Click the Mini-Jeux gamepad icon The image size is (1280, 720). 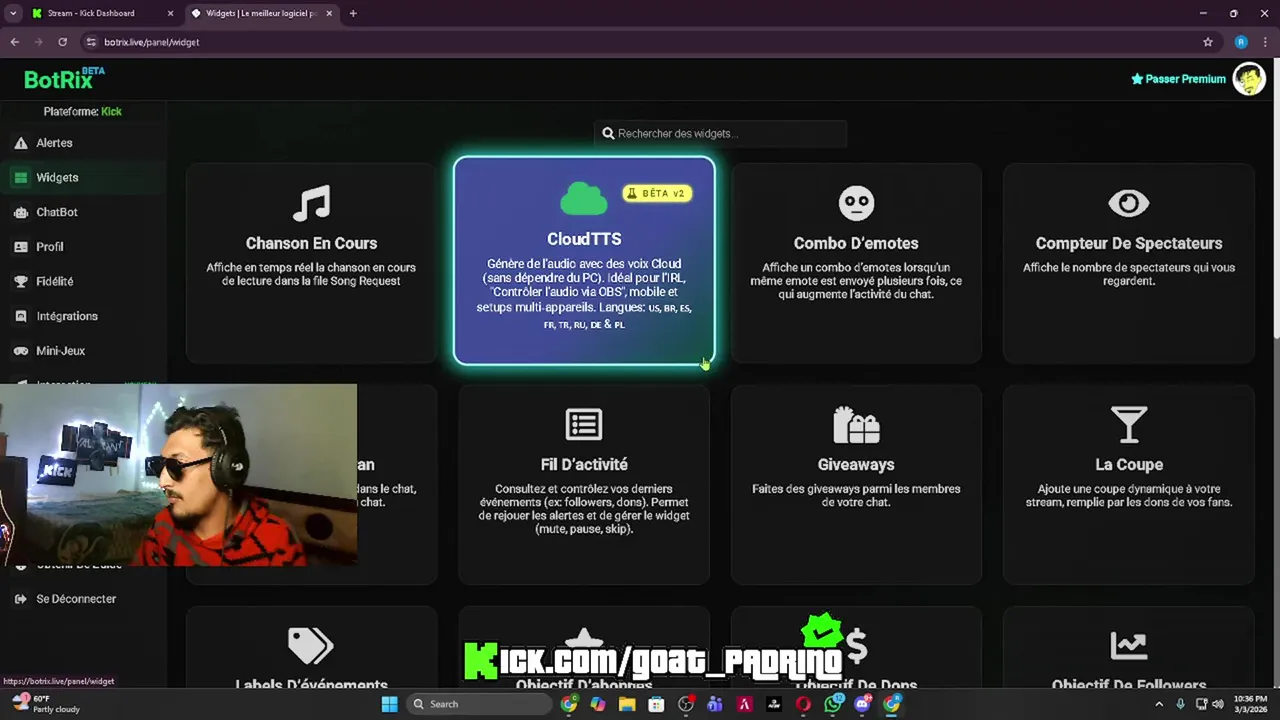click(20, 351)
